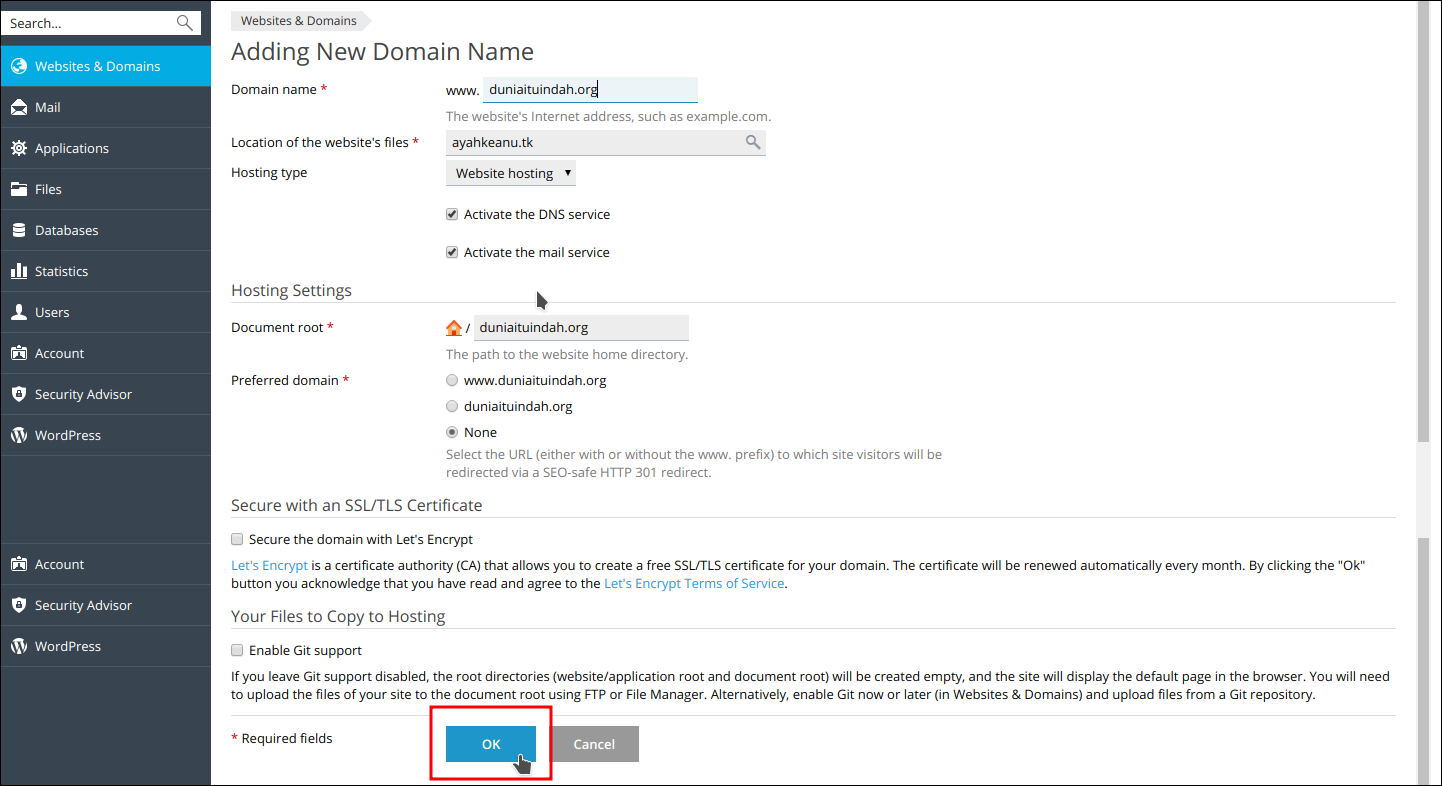Click the Document root input field

point(581,327)
